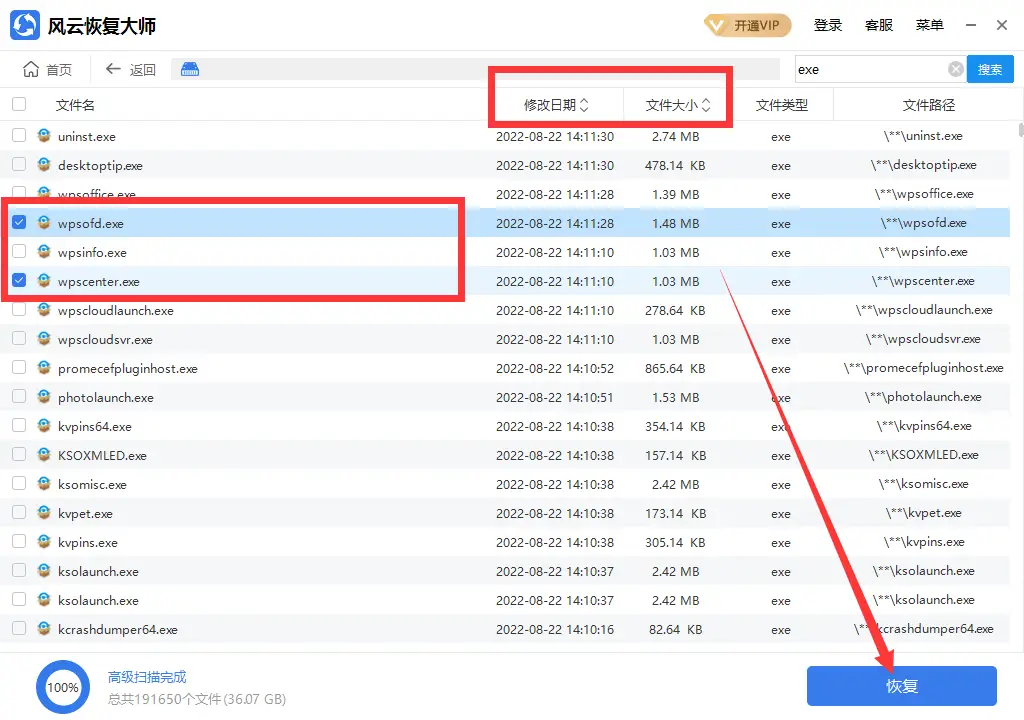Click the file icon of ksomisc.exe
1024x720 pixels.
pyautogui.click(x=44, y=483)
